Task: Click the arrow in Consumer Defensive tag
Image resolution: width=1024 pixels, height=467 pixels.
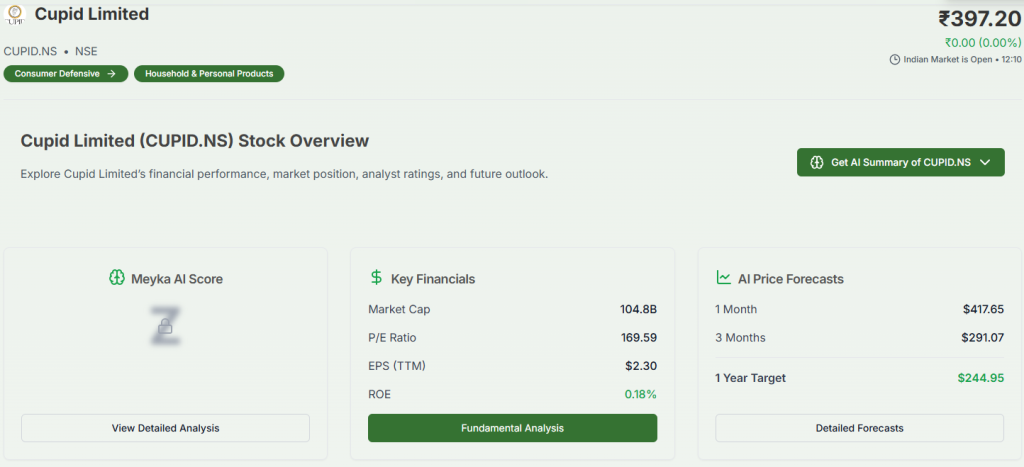Action: 112,74
